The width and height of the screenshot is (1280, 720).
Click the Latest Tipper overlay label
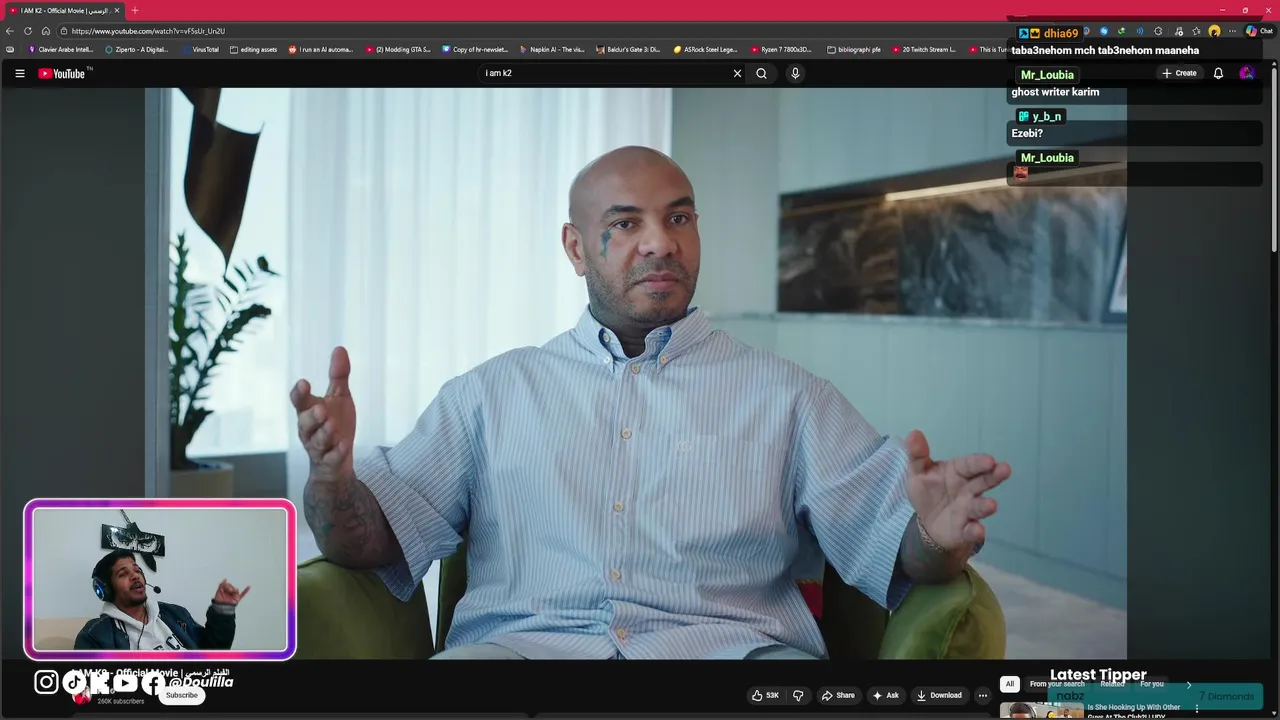(1098, 675)
